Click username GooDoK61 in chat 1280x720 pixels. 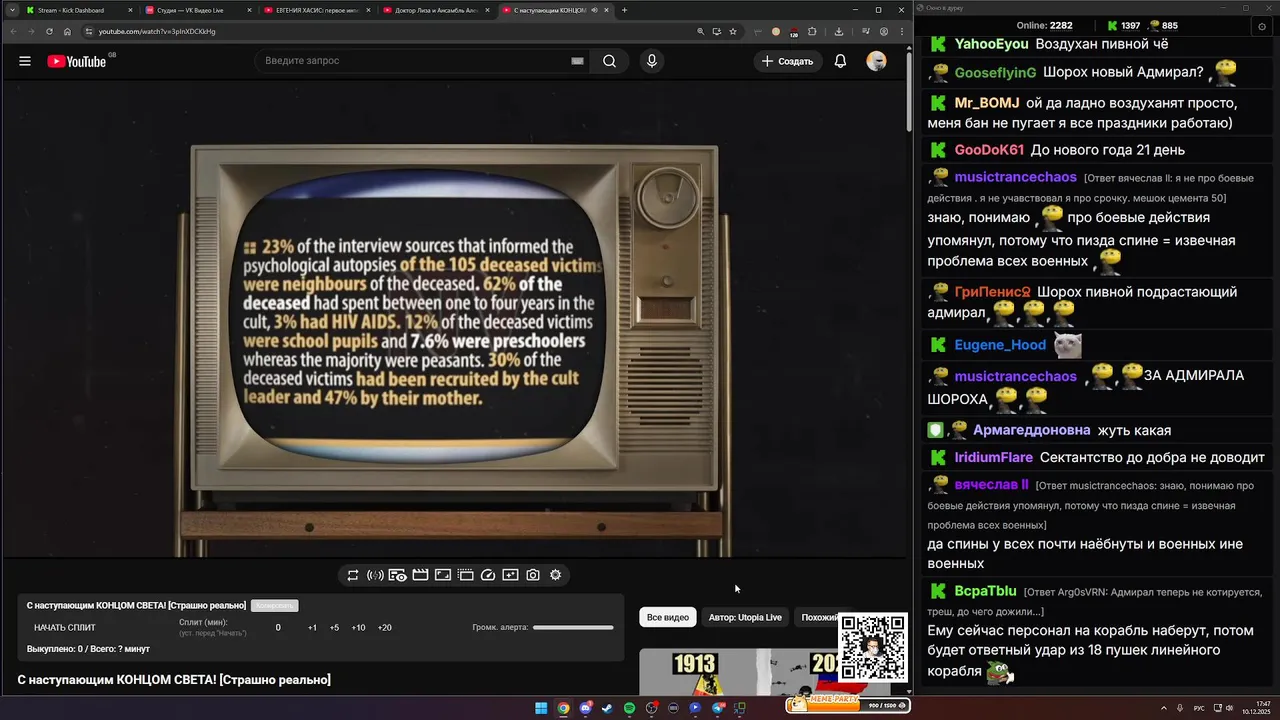coord(990,150)
